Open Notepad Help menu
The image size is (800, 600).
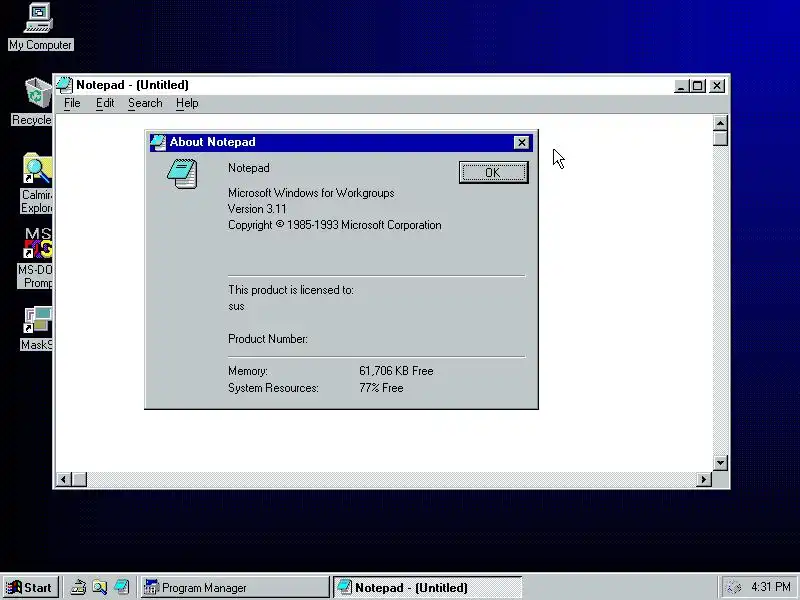pos(187,103)
